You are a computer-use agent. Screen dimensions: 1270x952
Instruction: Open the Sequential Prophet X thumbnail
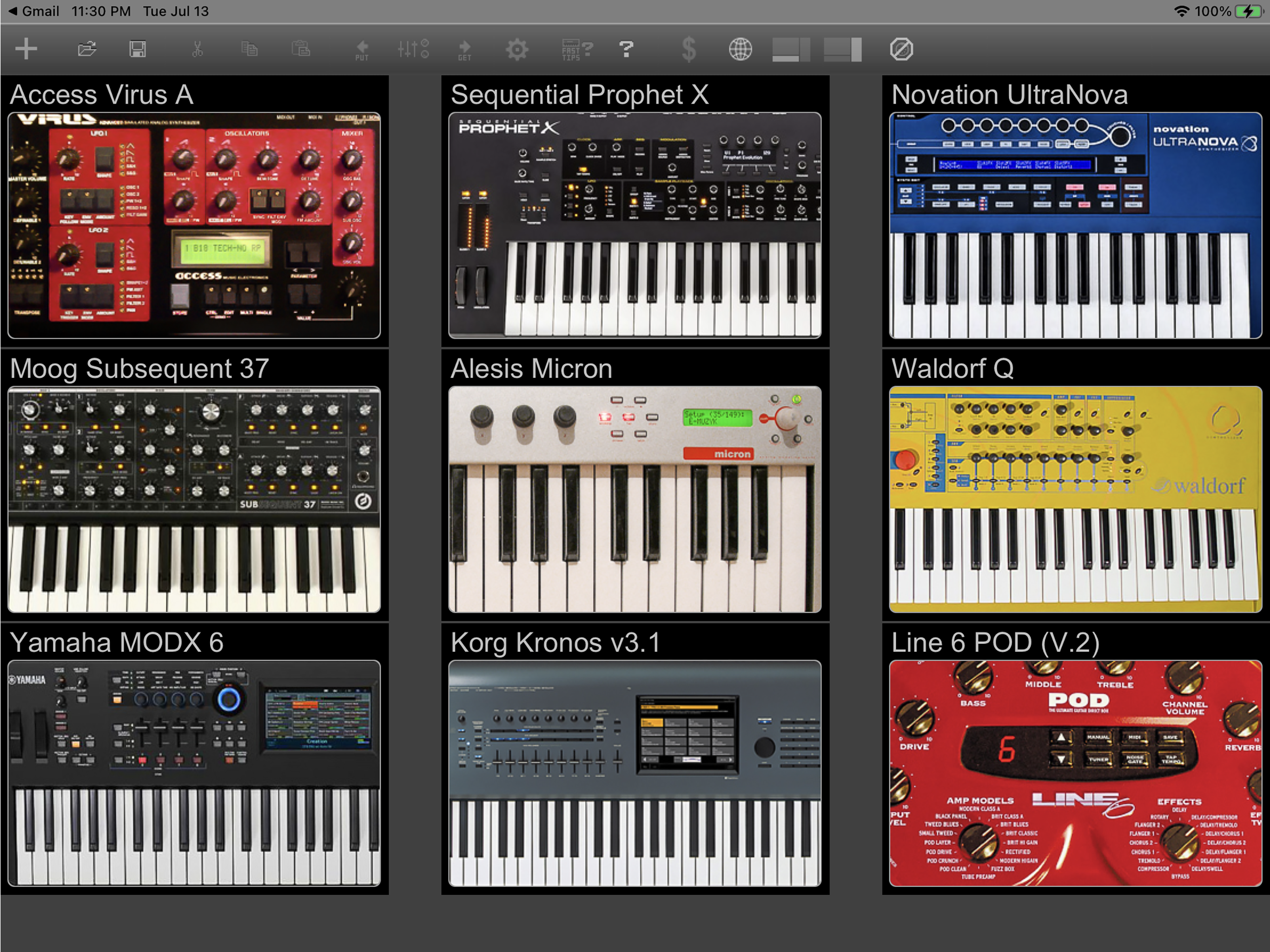(635, 225)
